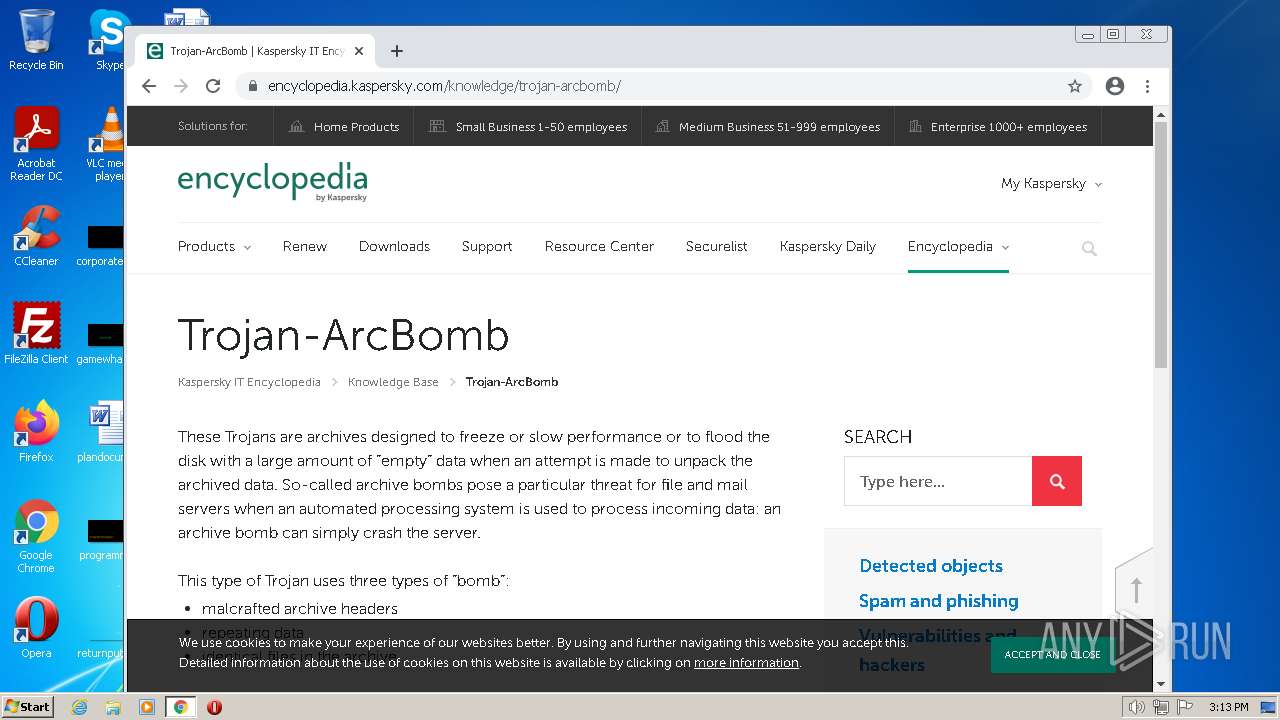Switch to Chrome in the taskbar
The image size is (1280, 720).
[x=180, y=707]
